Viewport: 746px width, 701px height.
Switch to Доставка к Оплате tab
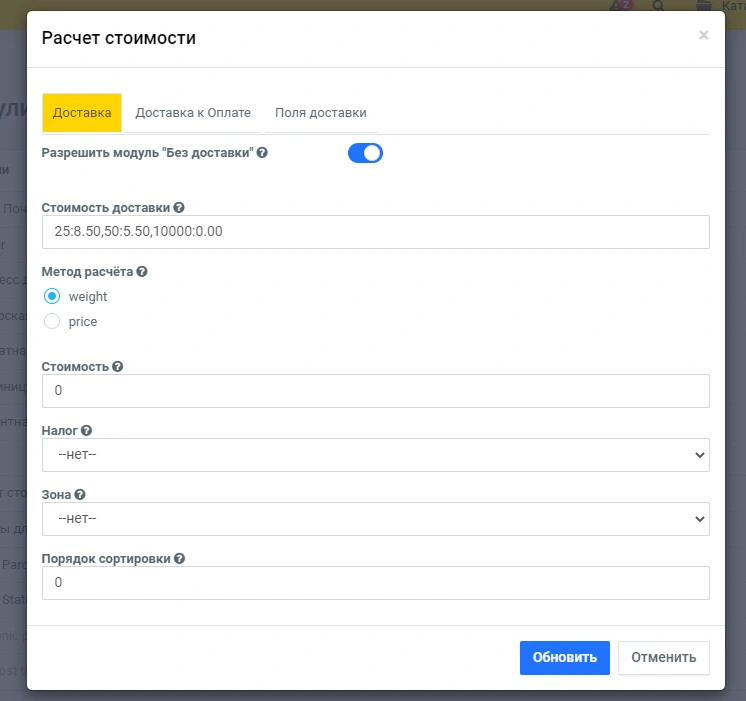[193, 113]
